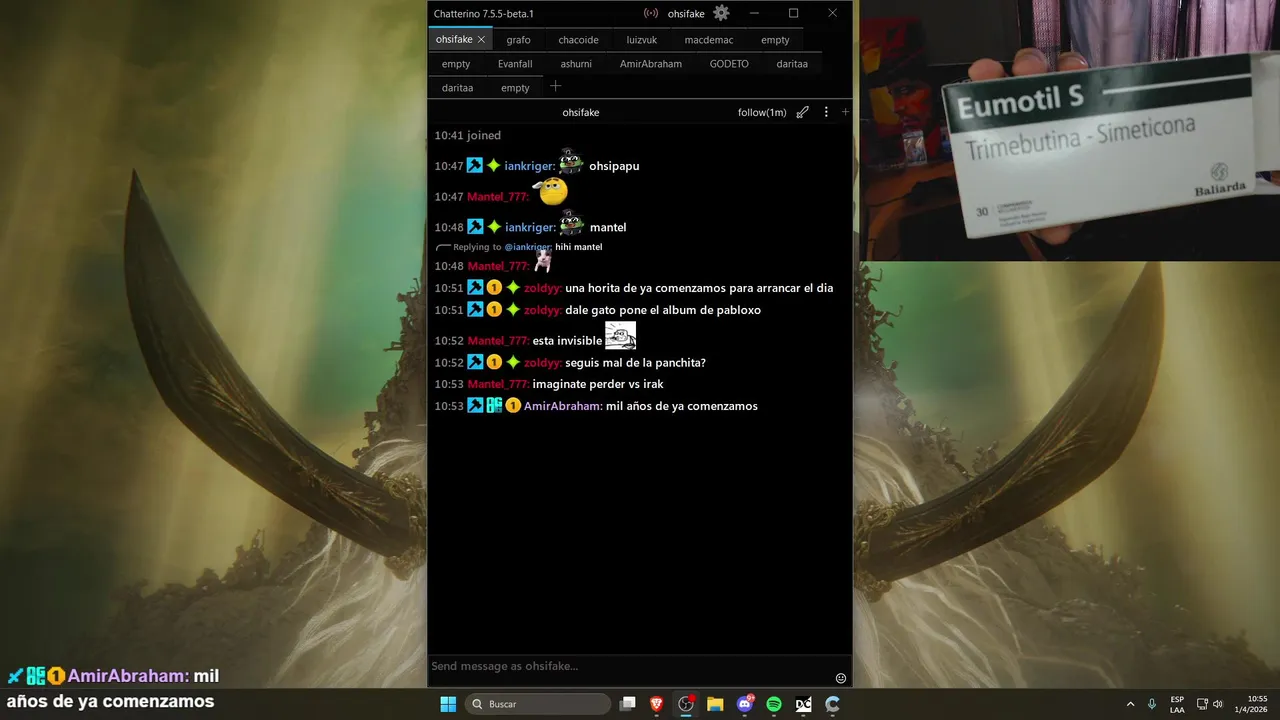Open the volume tray icon

(x=1218, y=704)
